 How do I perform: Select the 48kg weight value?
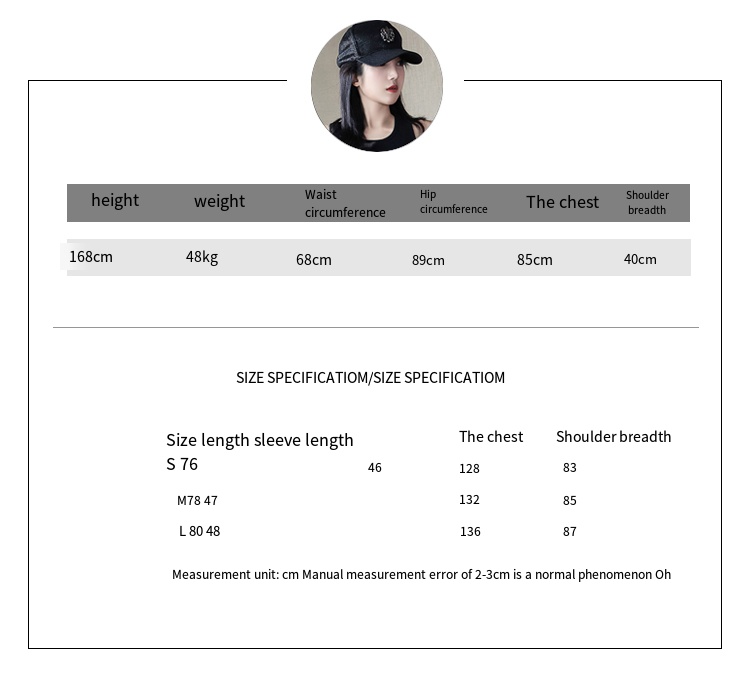(202, 257)
